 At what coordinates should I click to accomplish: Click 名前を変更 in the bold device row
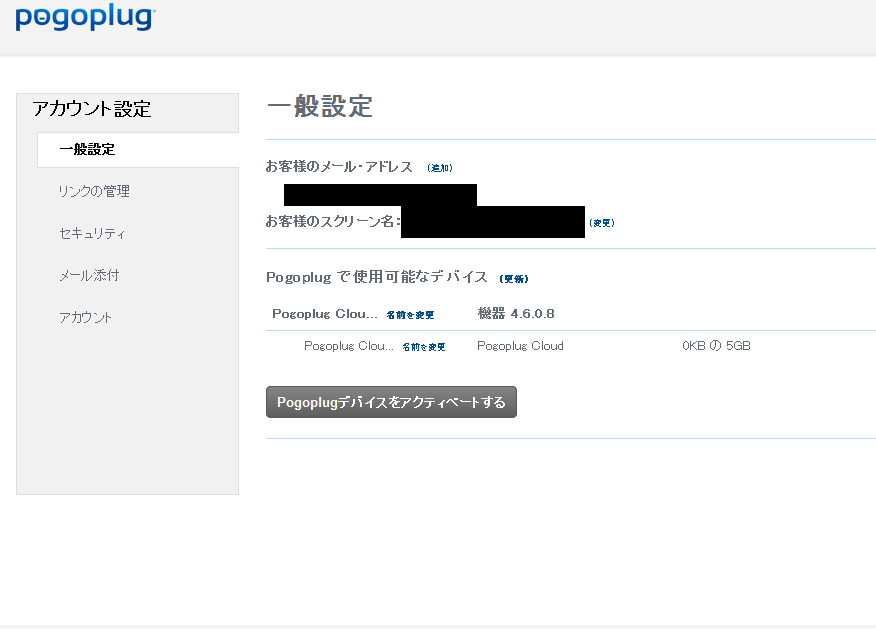click(x=410, y=315)
